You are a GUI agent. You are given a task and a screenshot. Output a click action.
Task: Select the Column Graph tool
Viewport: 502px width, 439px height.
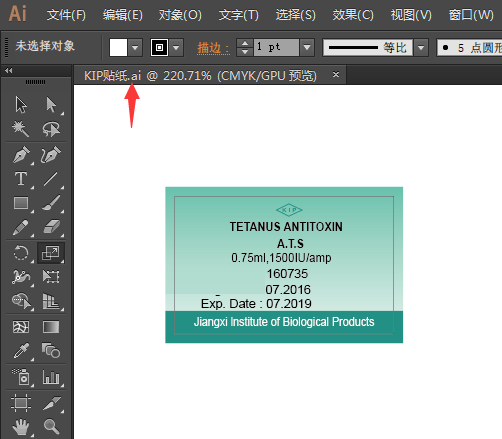(51, 377)
